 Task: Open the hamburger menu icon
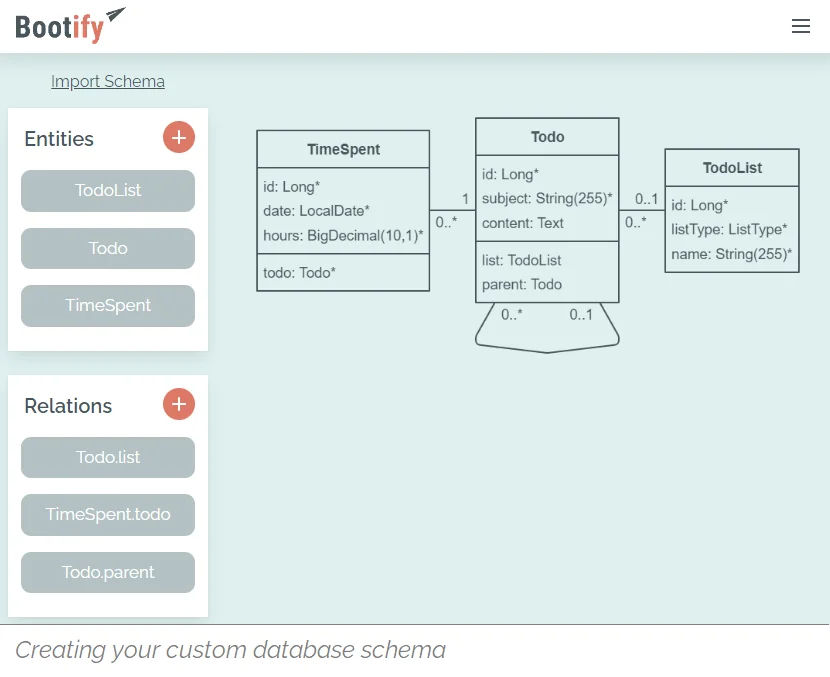[800, 26]
